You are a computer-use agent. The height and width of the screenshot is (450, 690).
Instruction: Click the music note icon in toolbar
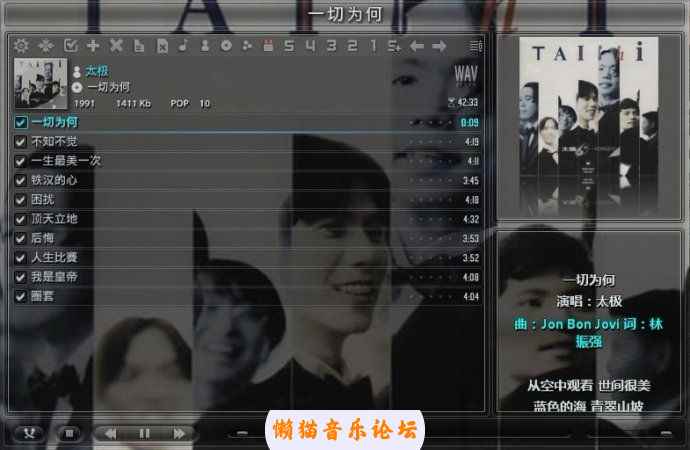(x=183, y=46)
